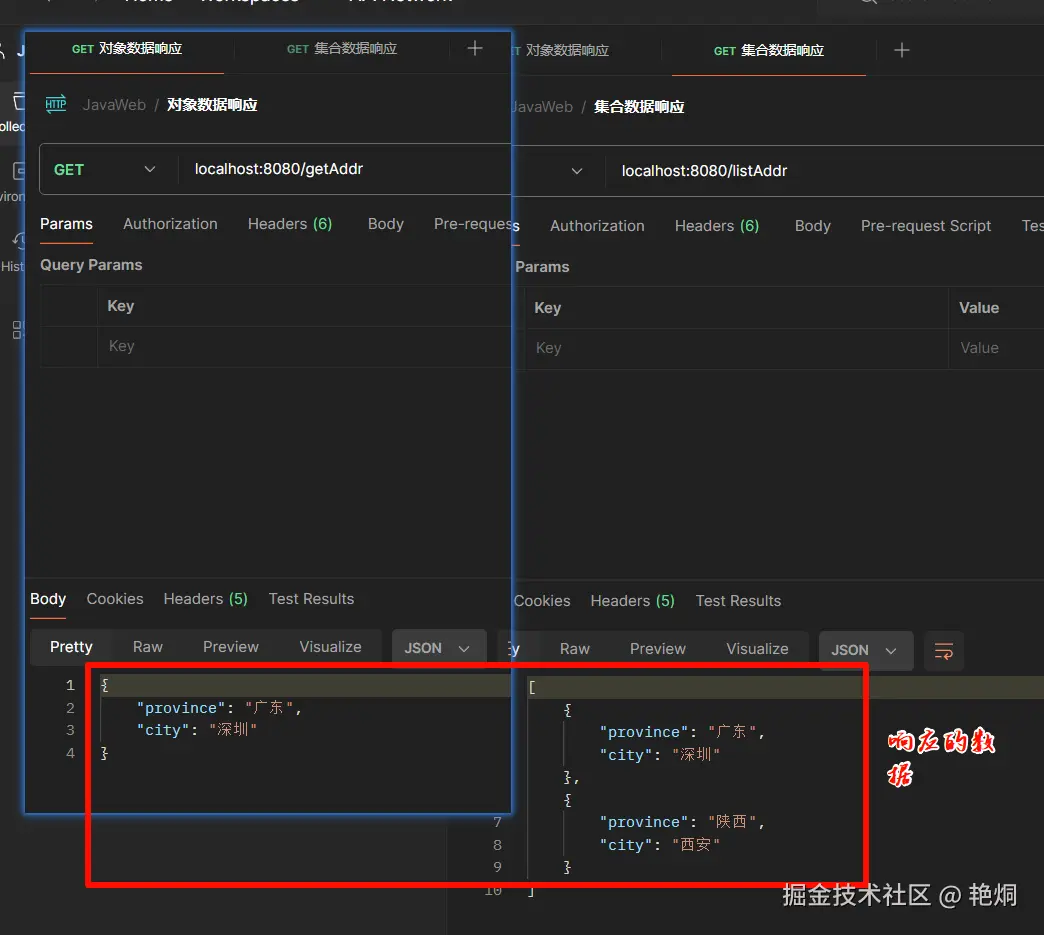
Task: Click line number 1 in front response
Action: pyautogui.click(x=71, y=685)
